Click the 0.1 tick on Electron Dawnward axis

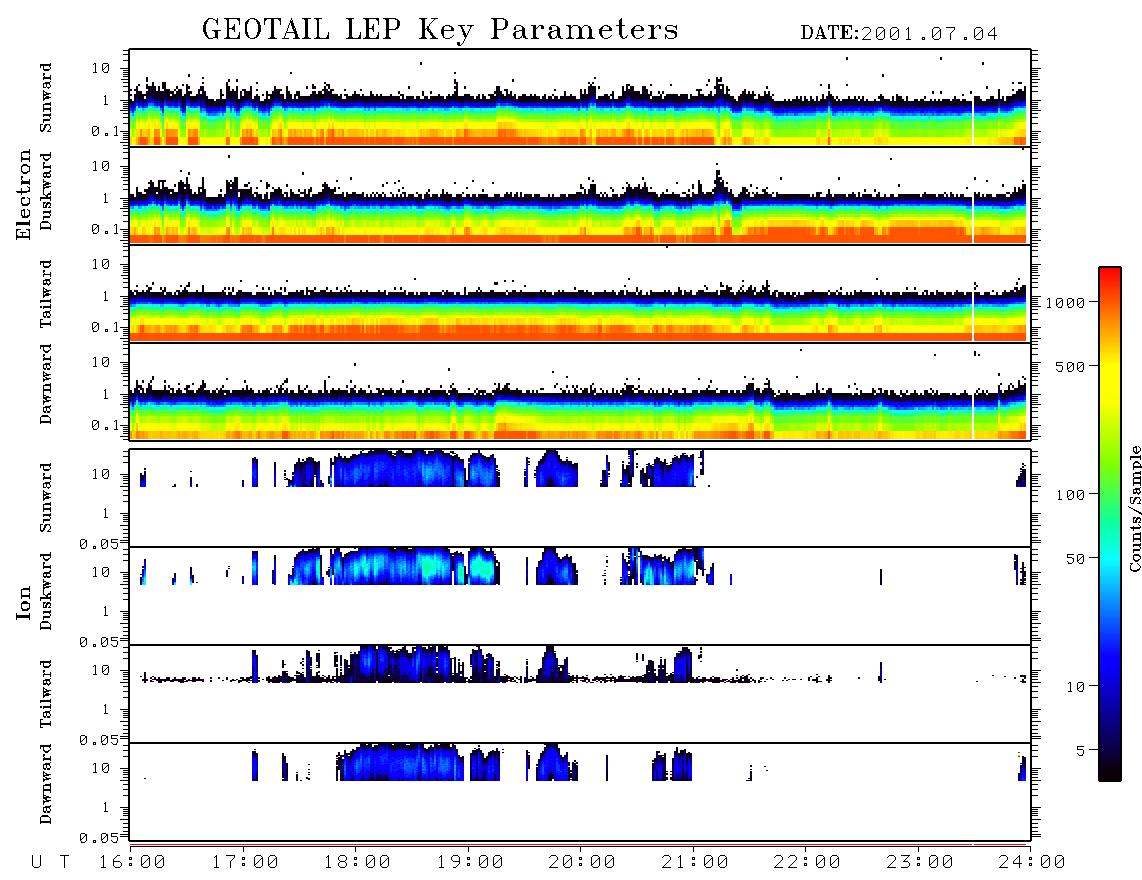coord(105,425)
